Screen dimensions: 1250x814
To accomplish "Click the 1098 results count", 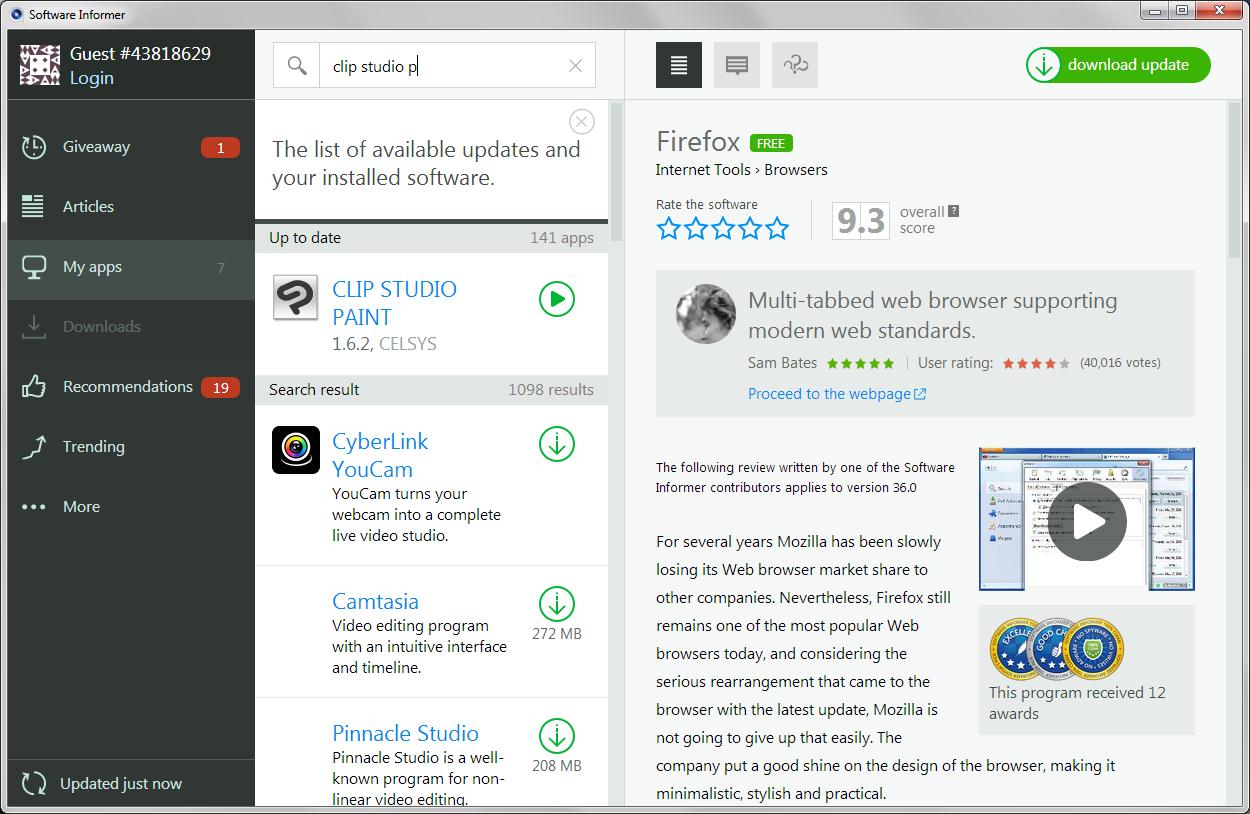I will click(551, 390).
